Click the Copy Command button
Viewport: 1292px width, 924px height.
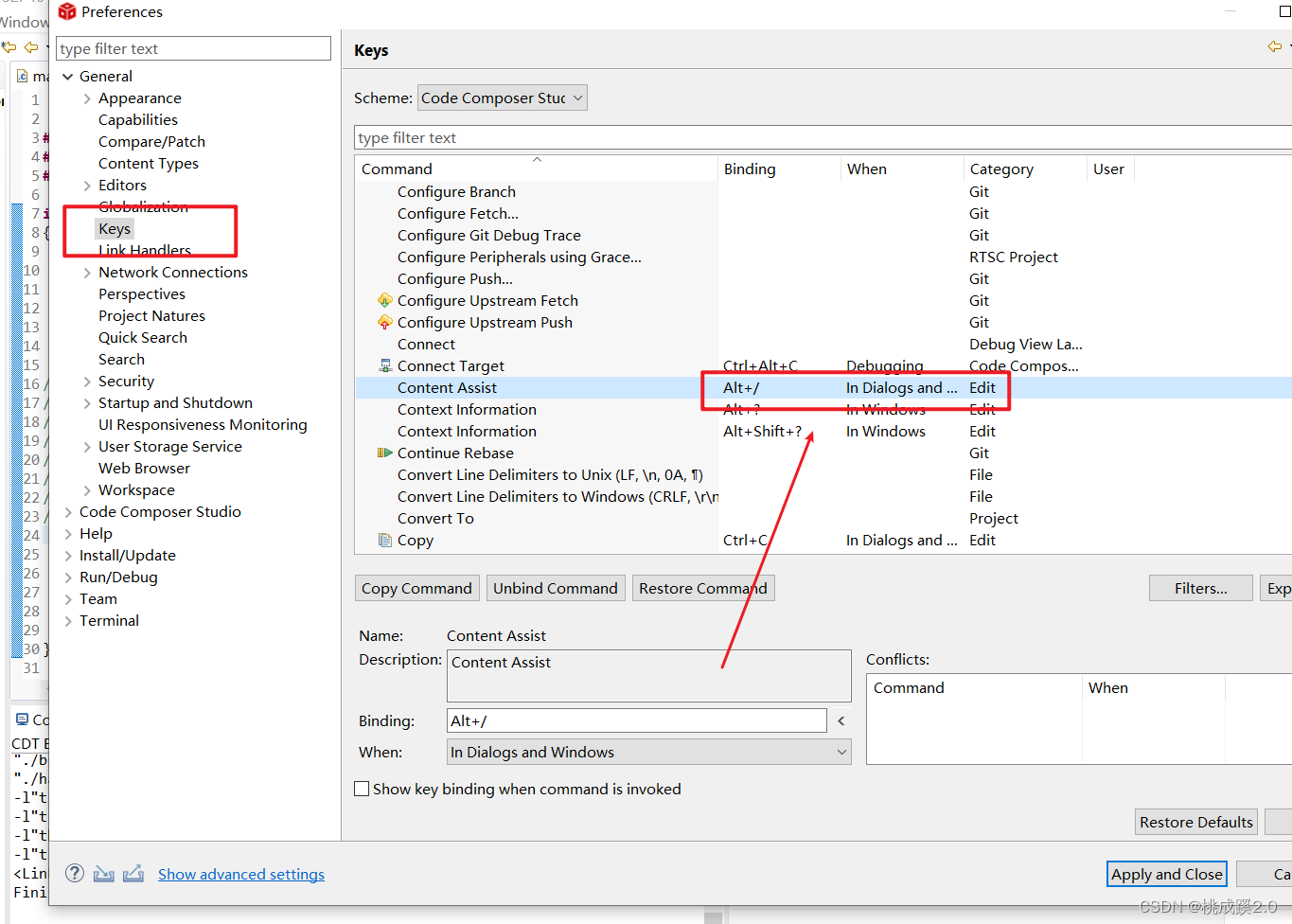(416, 588)
